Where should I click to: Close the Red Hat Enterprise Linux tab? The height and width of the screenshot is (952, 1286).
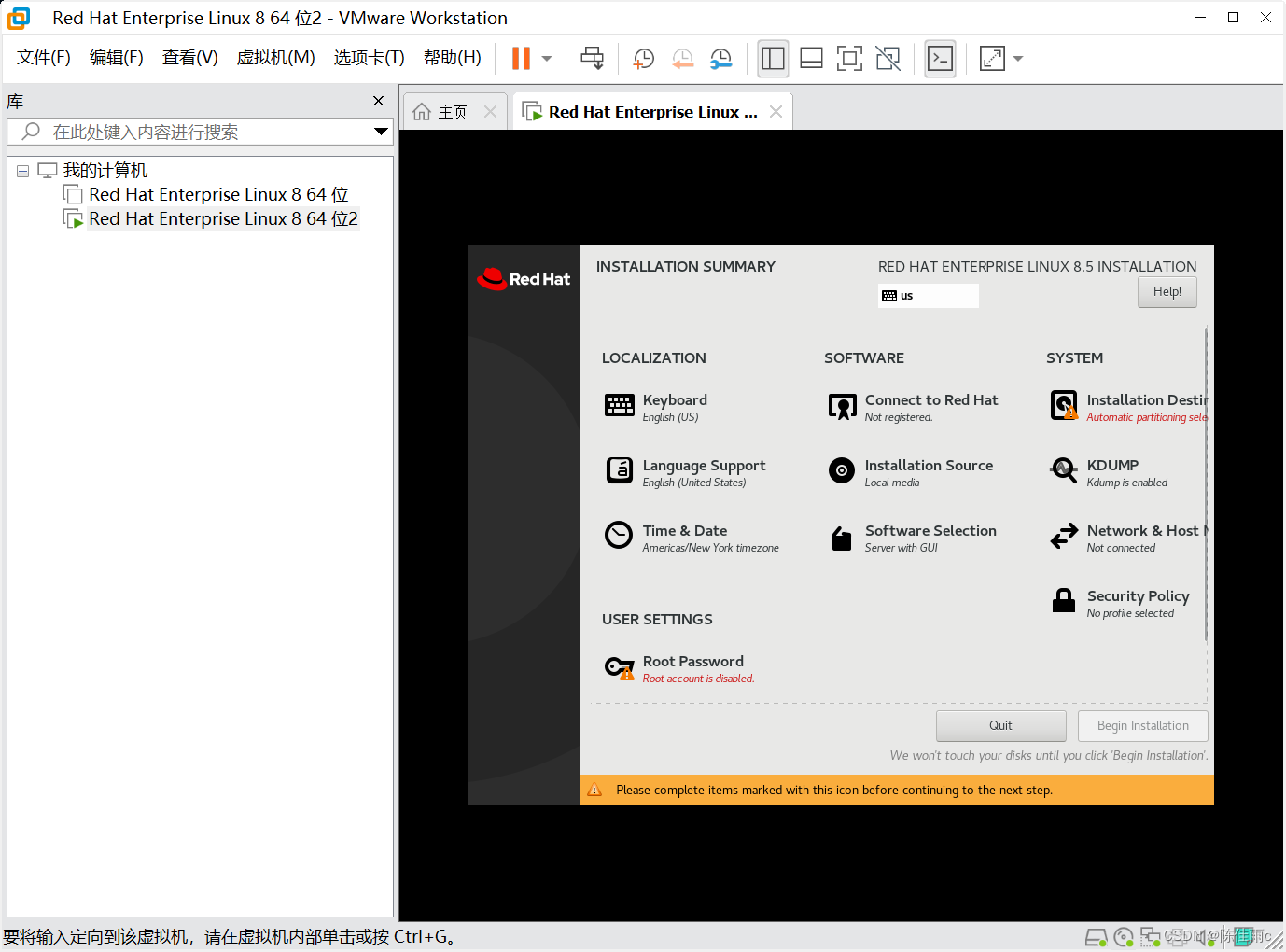[x=776, y=112]
